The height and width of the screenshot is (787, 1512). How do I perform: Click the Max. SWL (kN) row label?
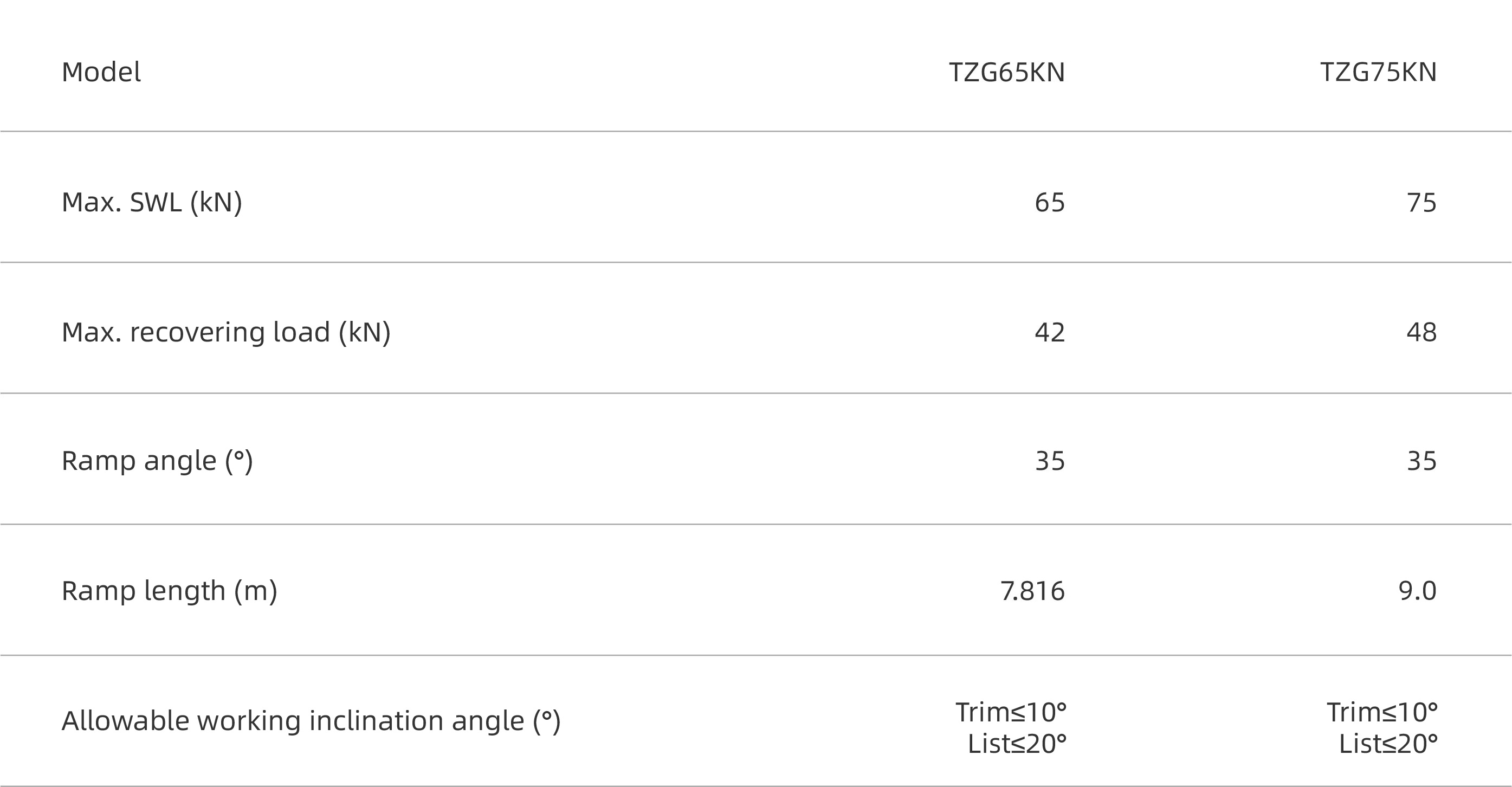151,203
